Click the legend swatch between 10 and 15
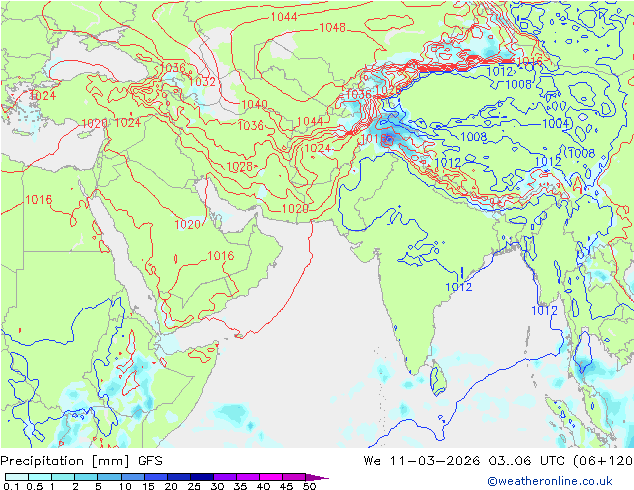 (x=132, y=477)
